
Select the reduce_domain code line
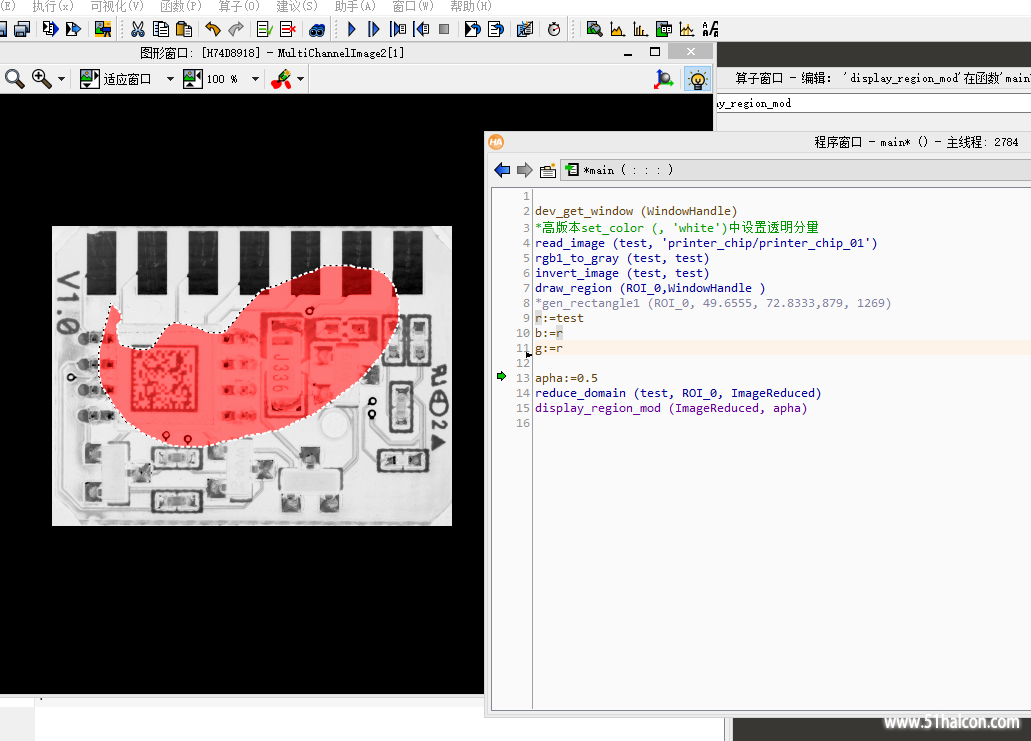(678, 393)
